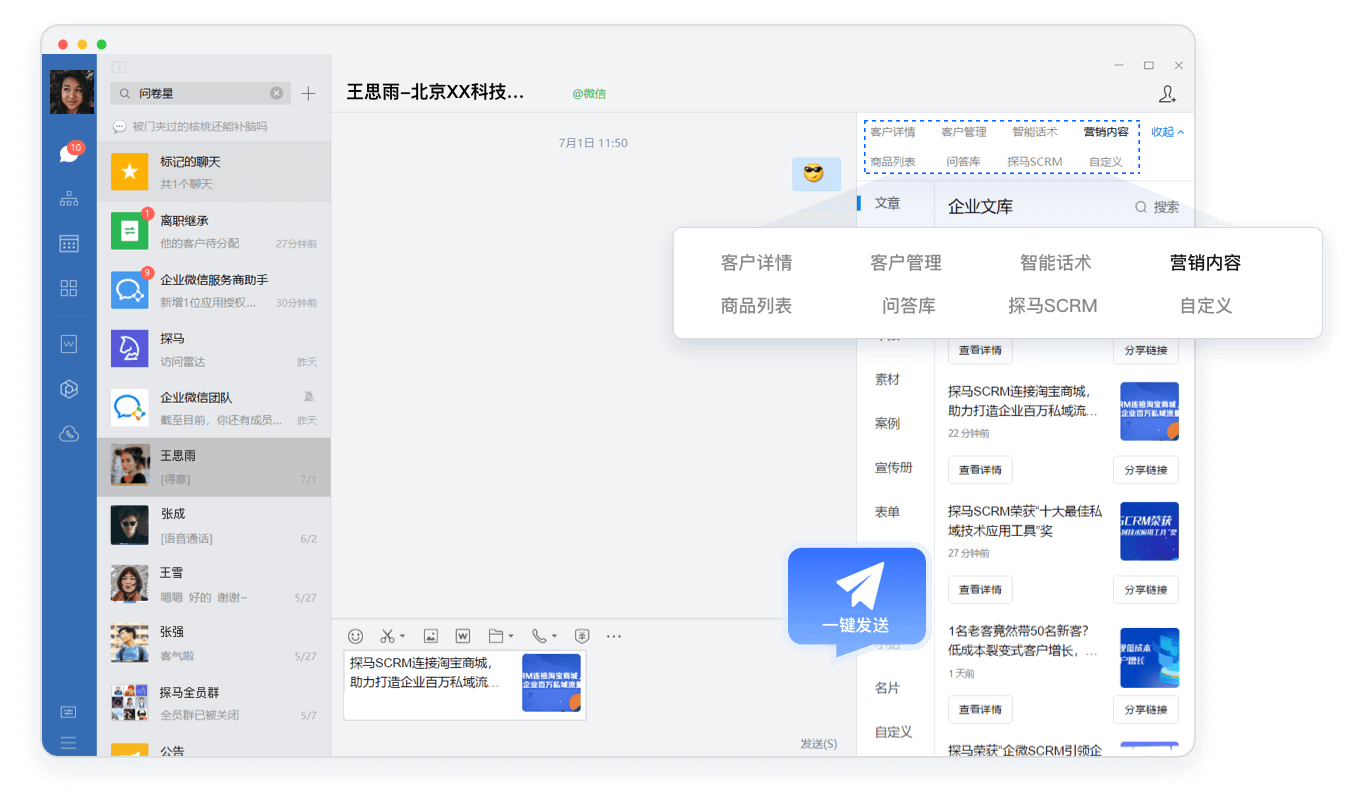Select the 素材 category tab
Viewport: 1372px width, 808px height.
click(887, 379)
